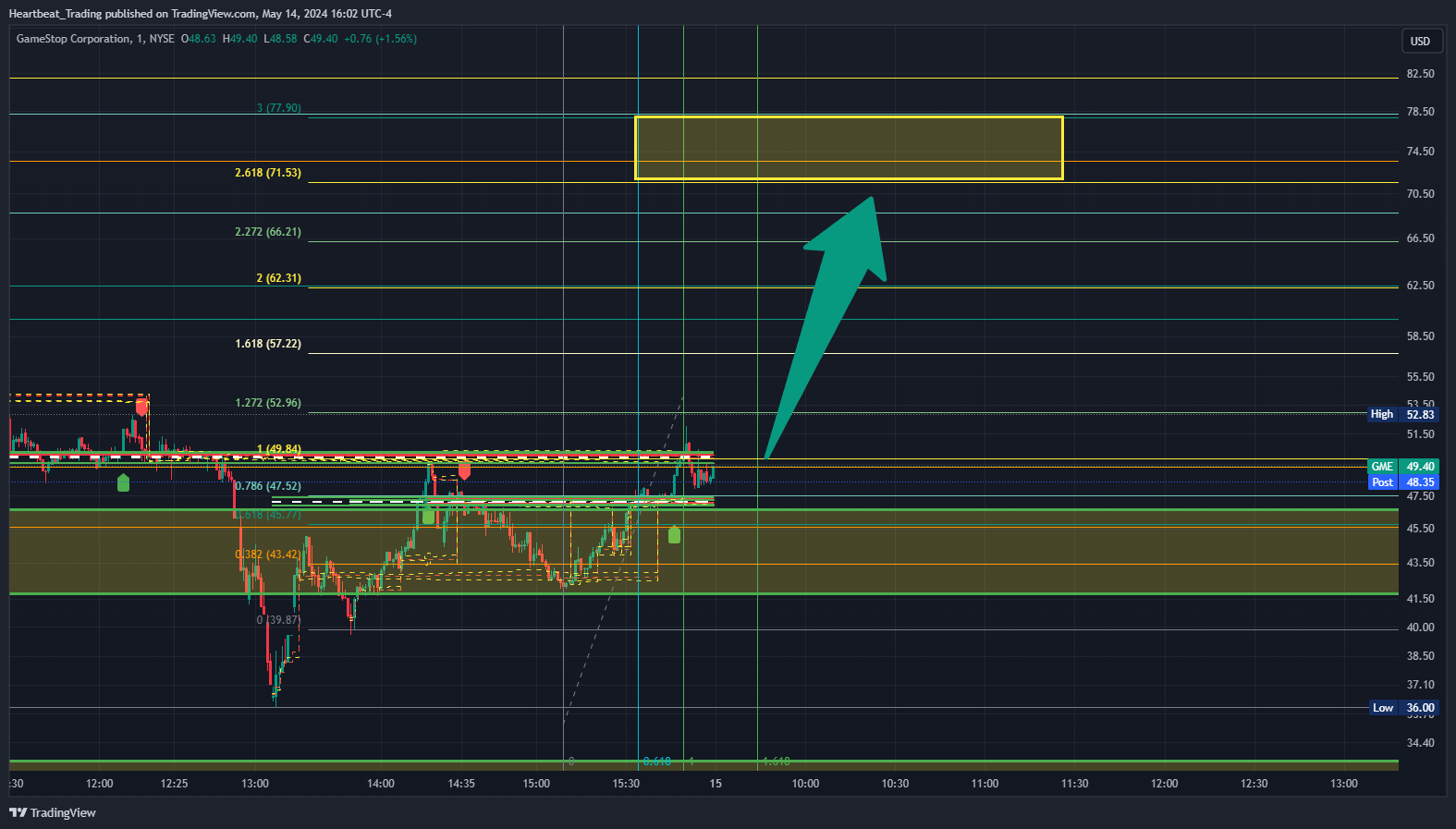This screenshot has width=1456, height=829.
Task: Click the red sell signal marker near 12:25
Action: coord(141,406)
